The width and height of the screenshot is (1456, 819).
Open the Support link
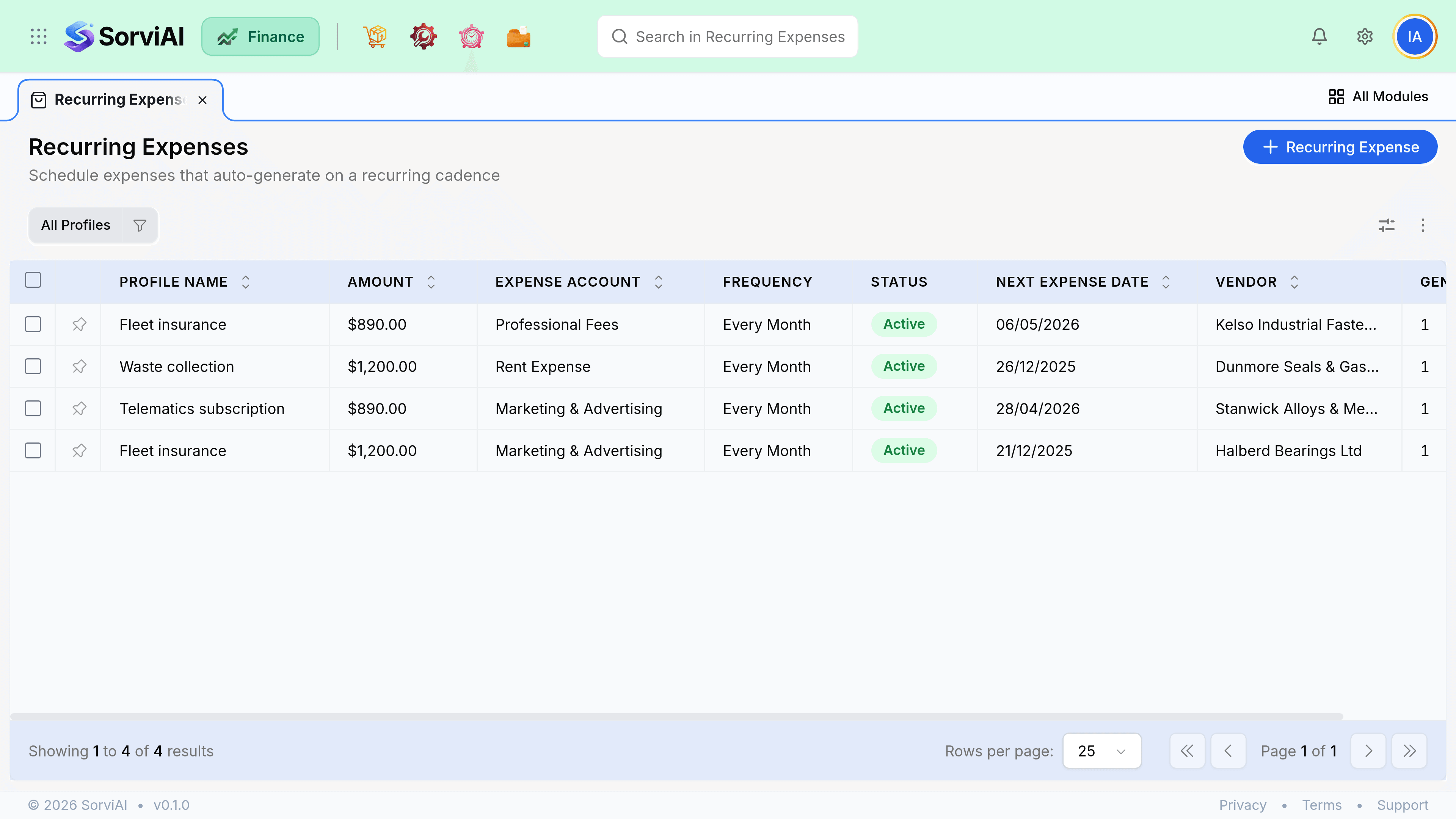pyautogui.click(x=1402, y=805)
